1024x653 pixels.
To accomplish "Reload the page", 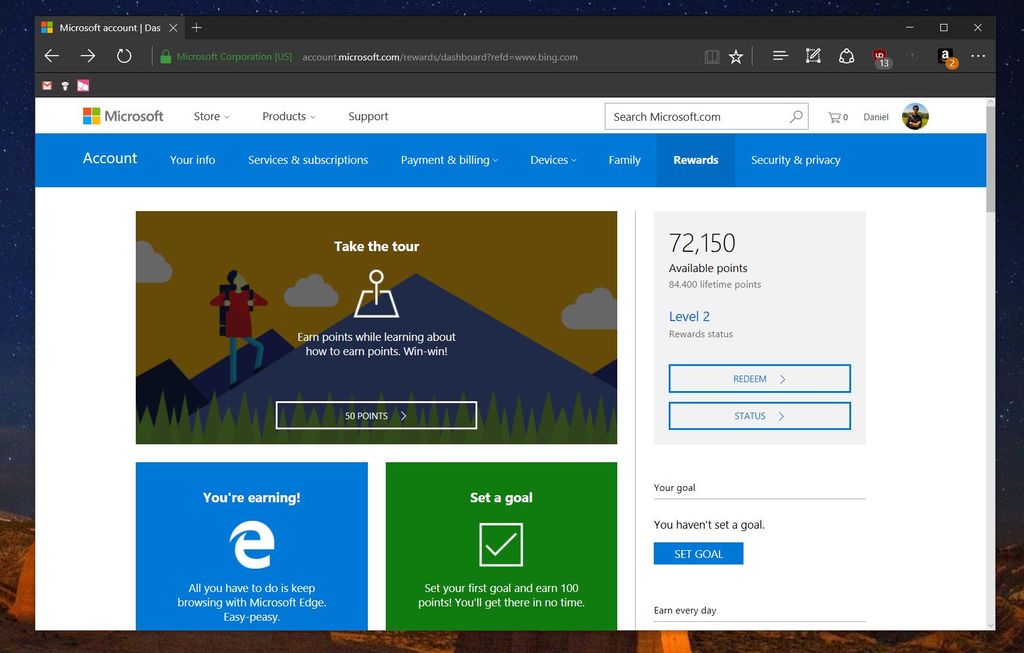I will point(124,56).
